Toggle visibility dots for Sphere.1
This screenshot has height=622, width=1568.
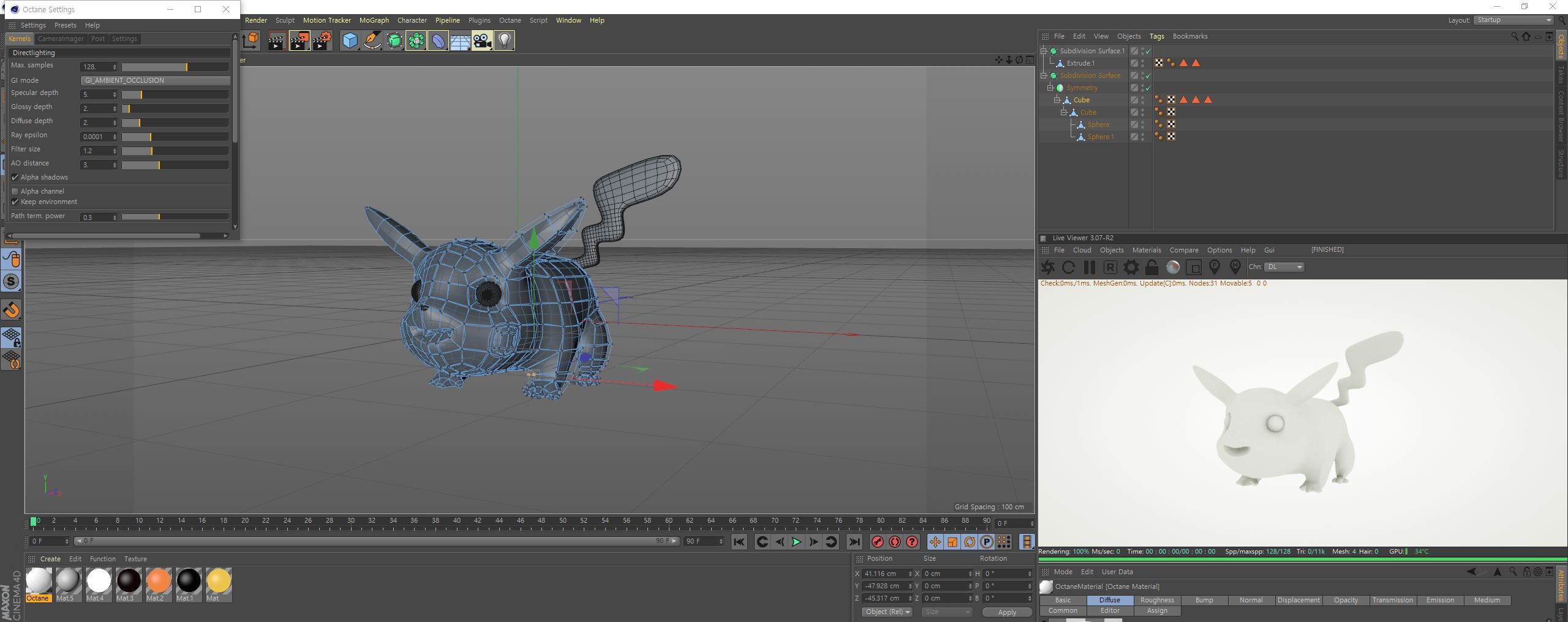1142,137
